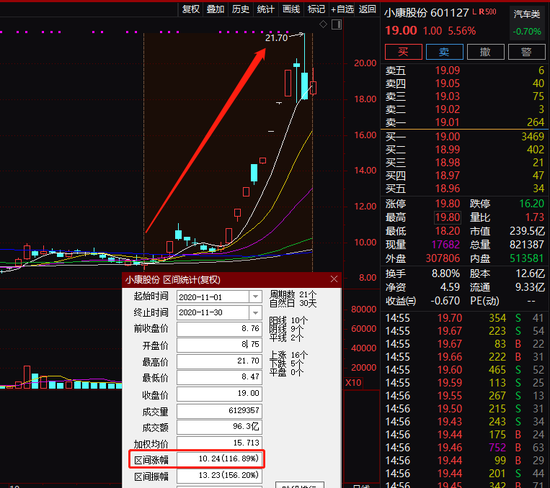
Task: Click the 涨停 limit-up value 19.80
Action: pyautogui.click(x=447, y=203)
